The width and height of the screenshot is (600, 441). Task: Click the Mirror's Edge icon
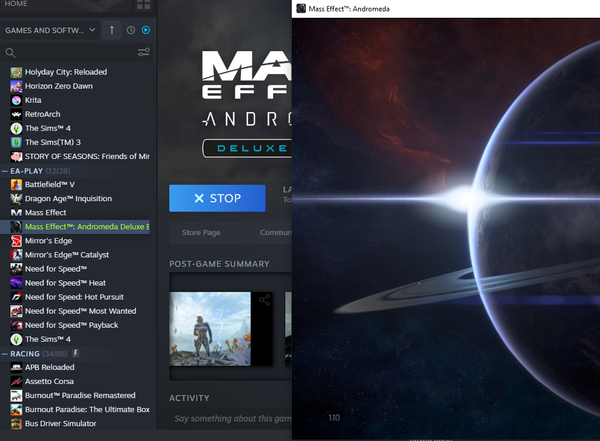click(16, 241)
